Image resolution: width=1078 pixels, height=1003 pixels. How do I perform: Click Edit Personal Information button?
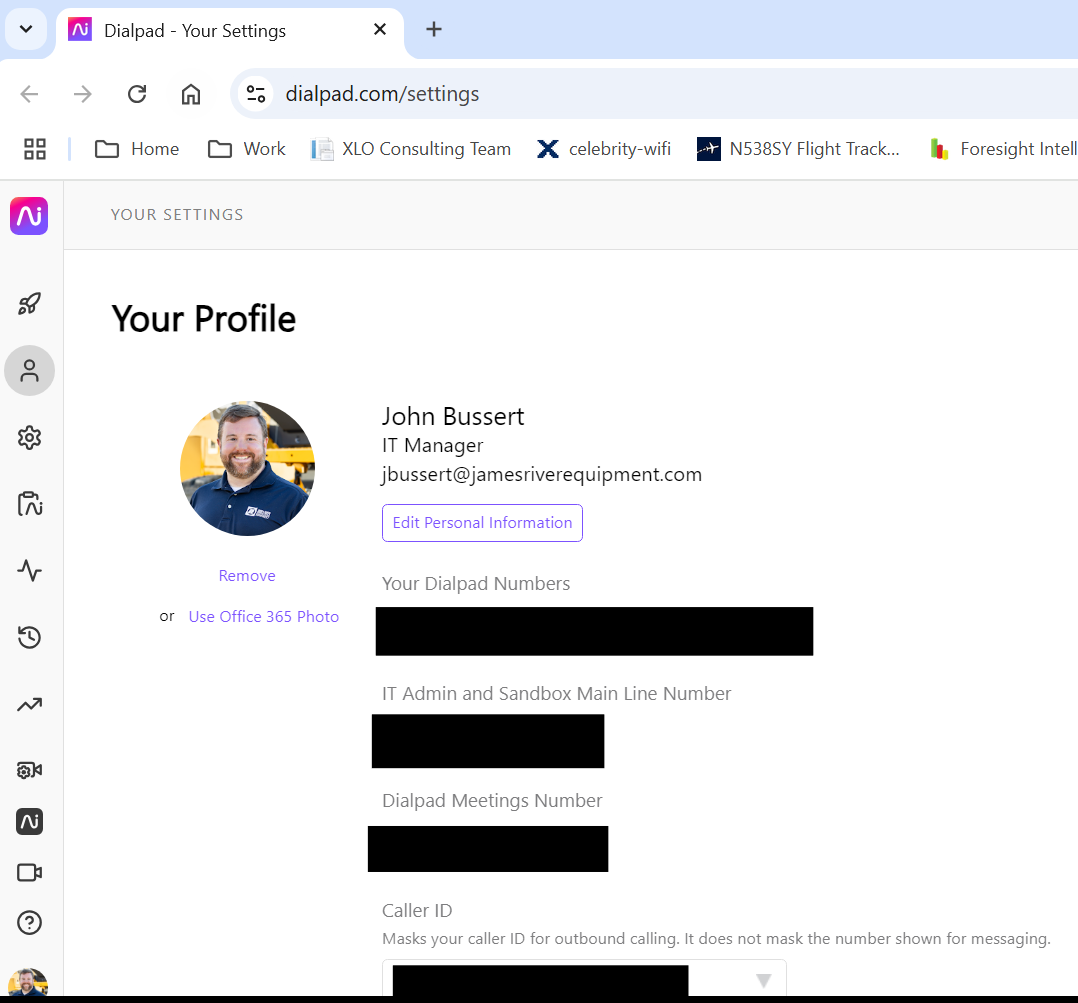click(482, 523)
